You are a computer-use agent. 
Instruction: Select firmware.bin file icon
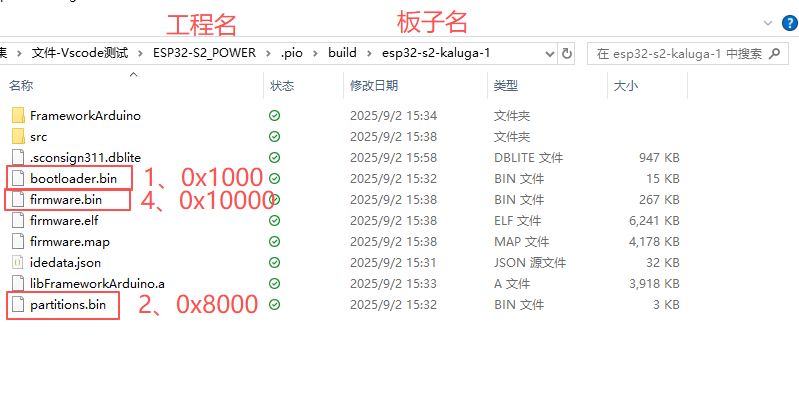pyautogui.click(x=18, y=199)
